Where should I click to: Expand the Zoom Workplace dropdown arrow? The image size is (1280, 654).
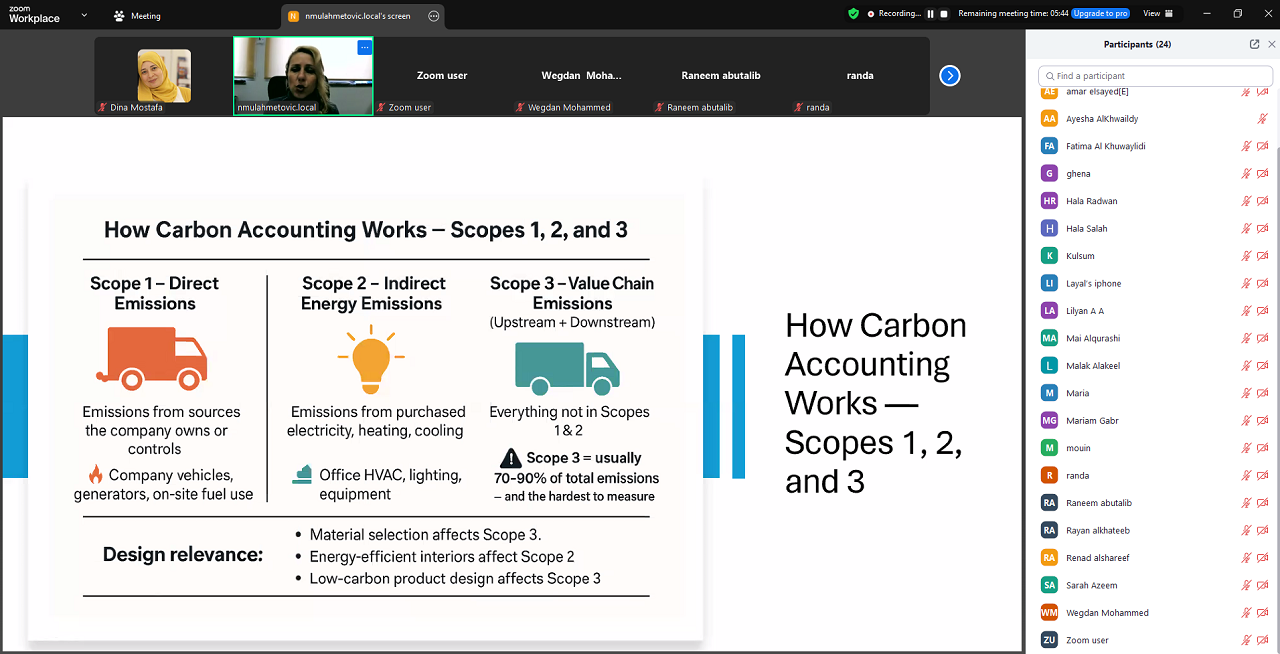(x=84, y=15)
